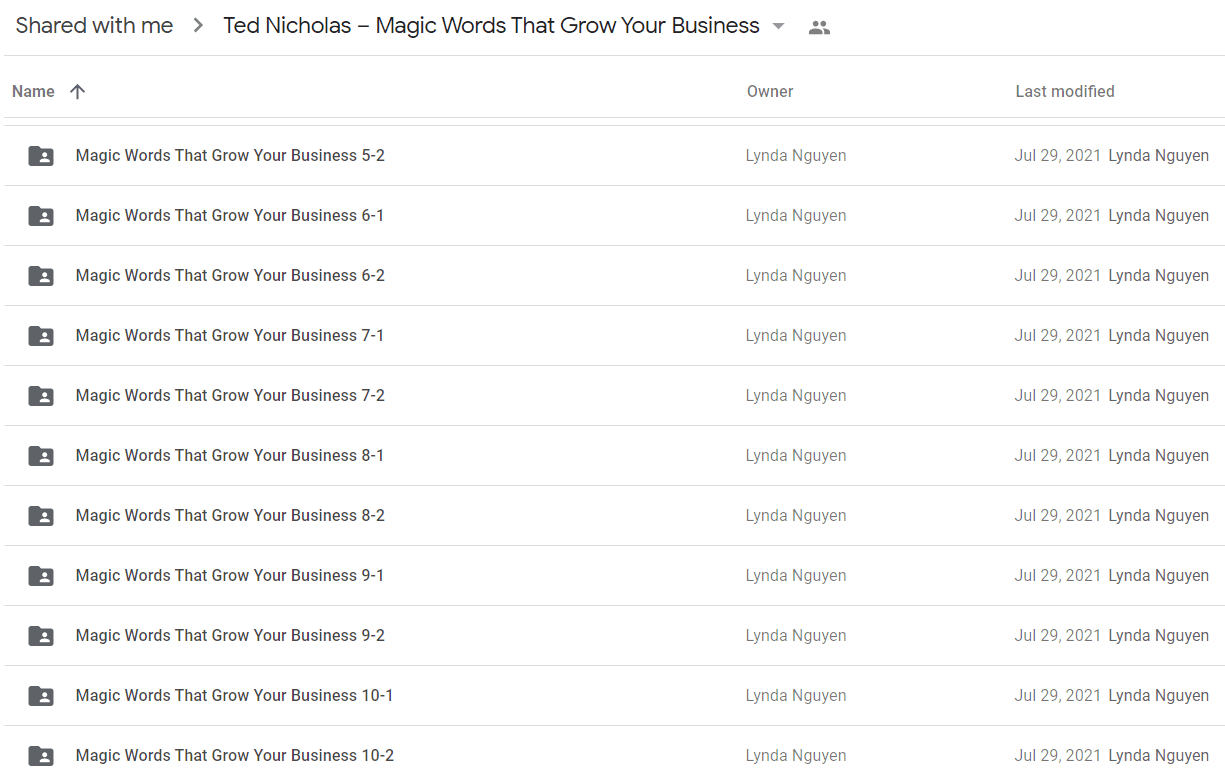
Task: Select Magic Words That Grow Your Business 7-2
Action: [x=230, y=396]
